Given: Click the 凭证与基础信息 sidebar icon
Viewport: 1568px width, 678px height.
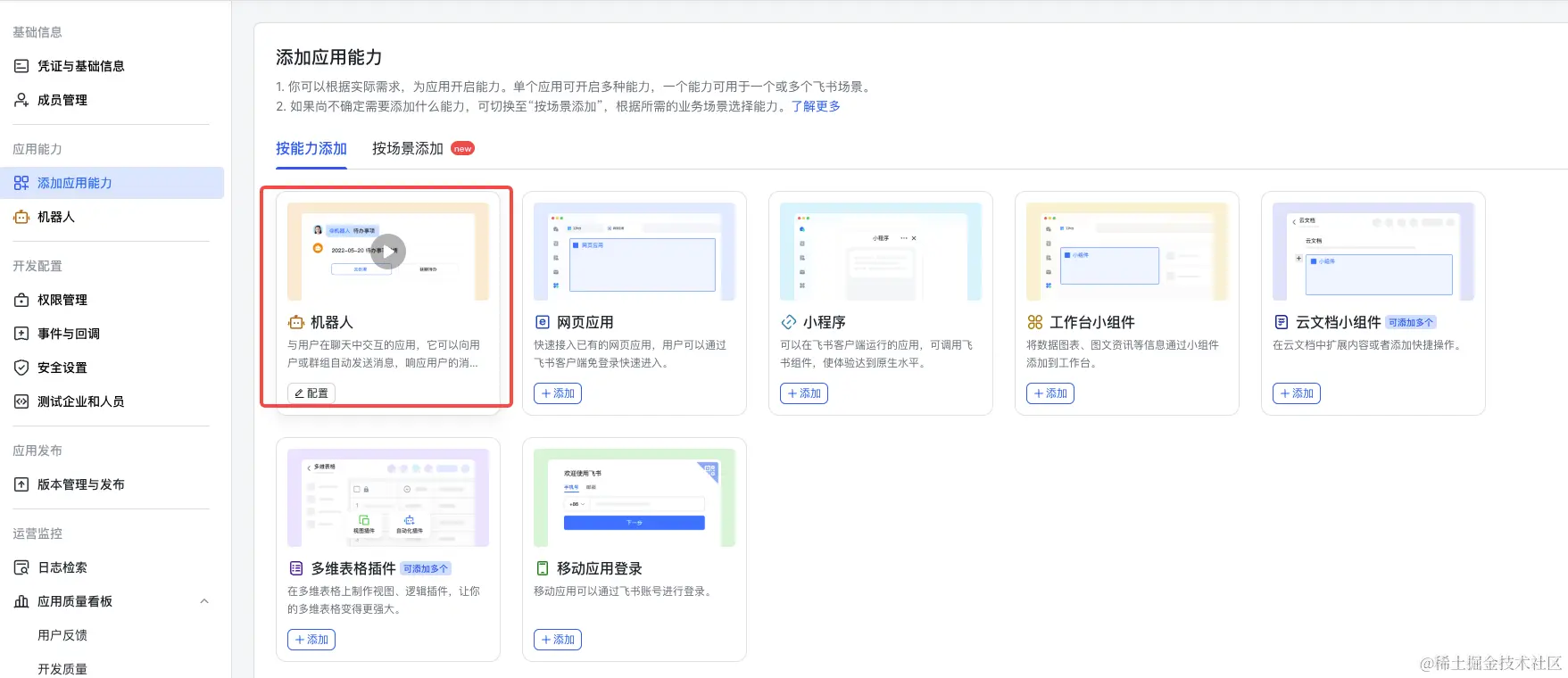Looking at the screenshot, I should pos(21,66).
